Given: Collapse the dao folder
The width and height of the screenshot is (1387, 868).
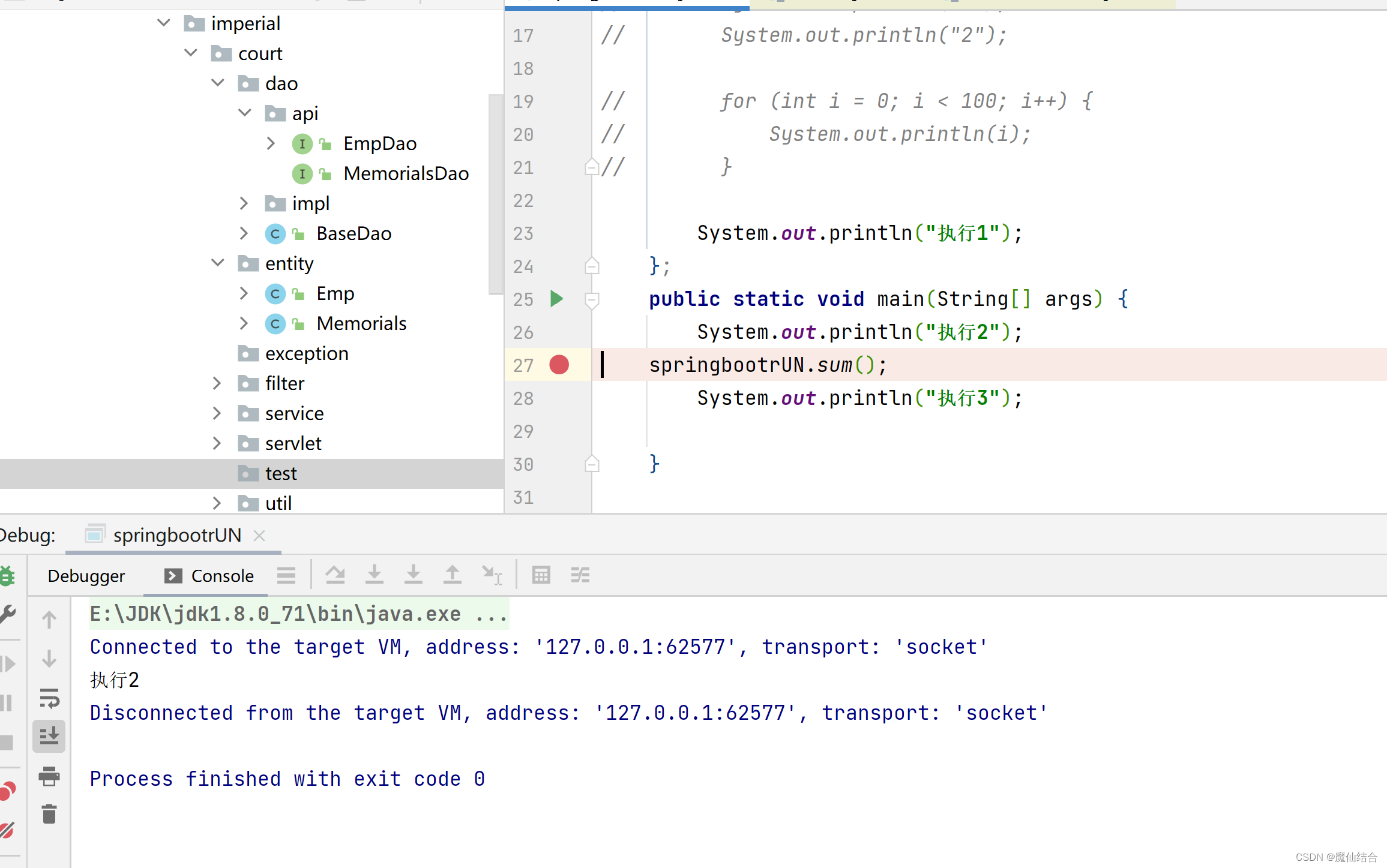Looking at the screenshot, I should (x=218, y=83).
